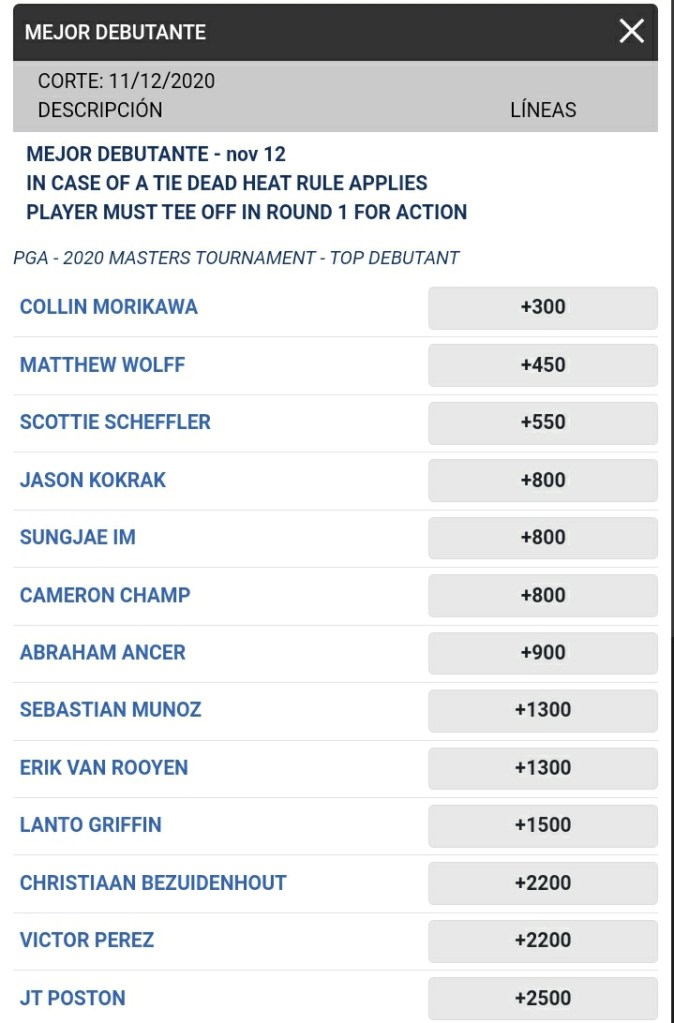
Task: Choose Lanto Griffin +1500 odds
Action: coord(542,825)
